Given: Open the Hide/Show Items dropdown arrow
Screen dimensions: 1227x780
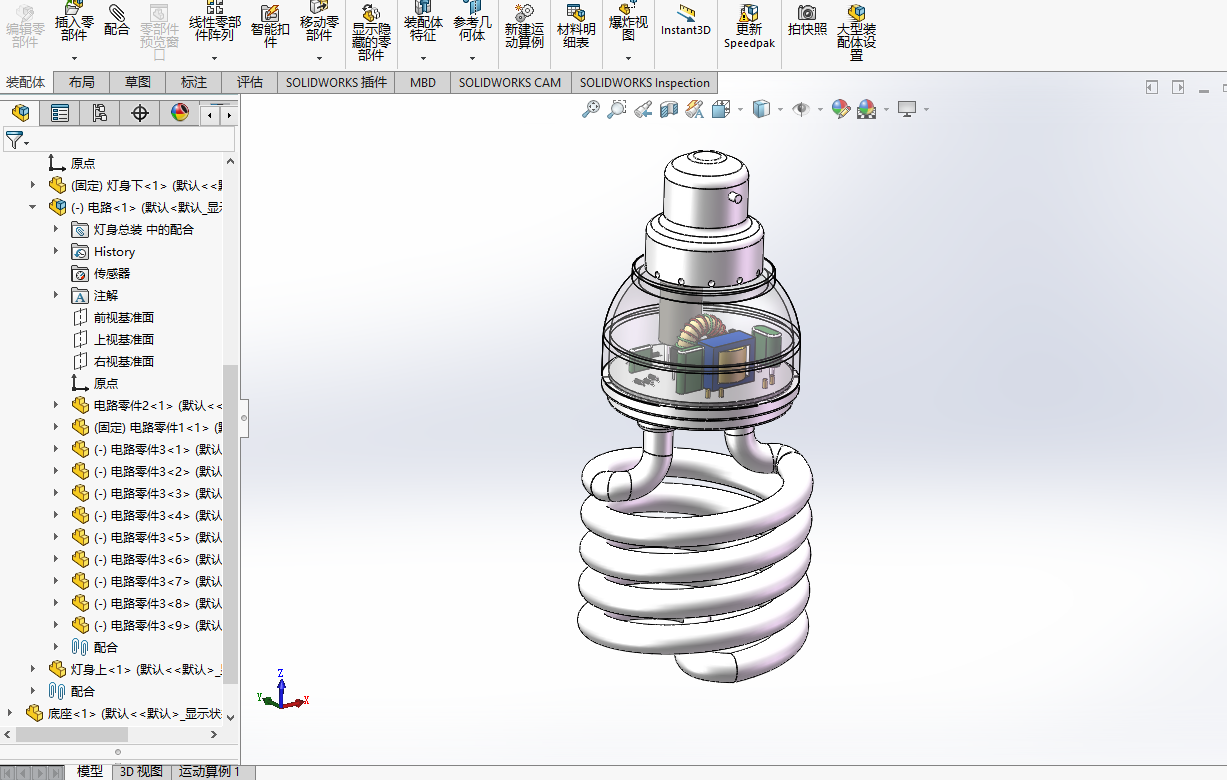Looking at the screenshot, I should pyautogui.click(x=820, y=110).
